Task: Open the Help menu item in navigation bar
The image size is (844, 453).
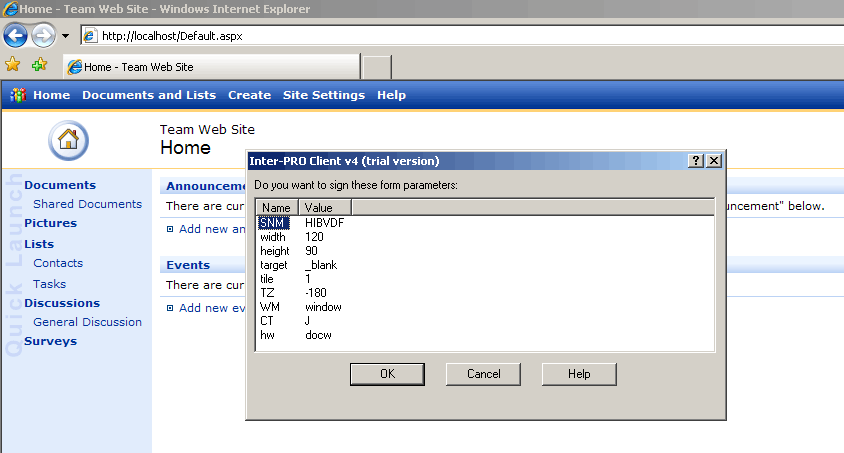Action: coord(391,95)
